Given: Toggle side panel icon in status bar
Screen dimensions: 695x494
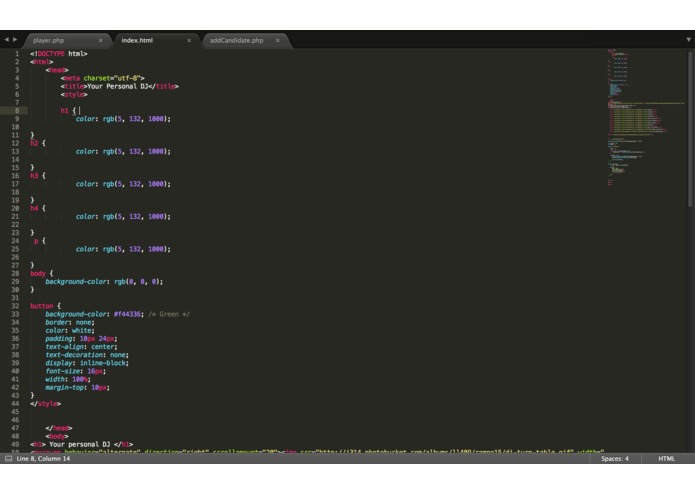Looking at the screenshot, I should [x=8, y=459].
